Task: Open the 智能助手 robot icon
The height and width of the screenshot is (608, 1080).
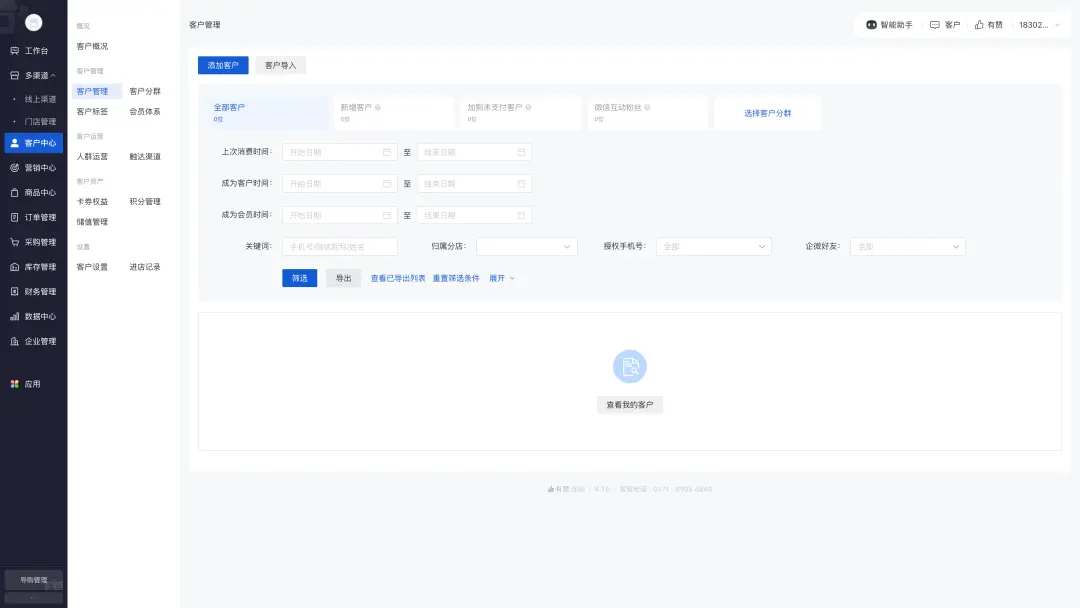Action: [871, 25]
